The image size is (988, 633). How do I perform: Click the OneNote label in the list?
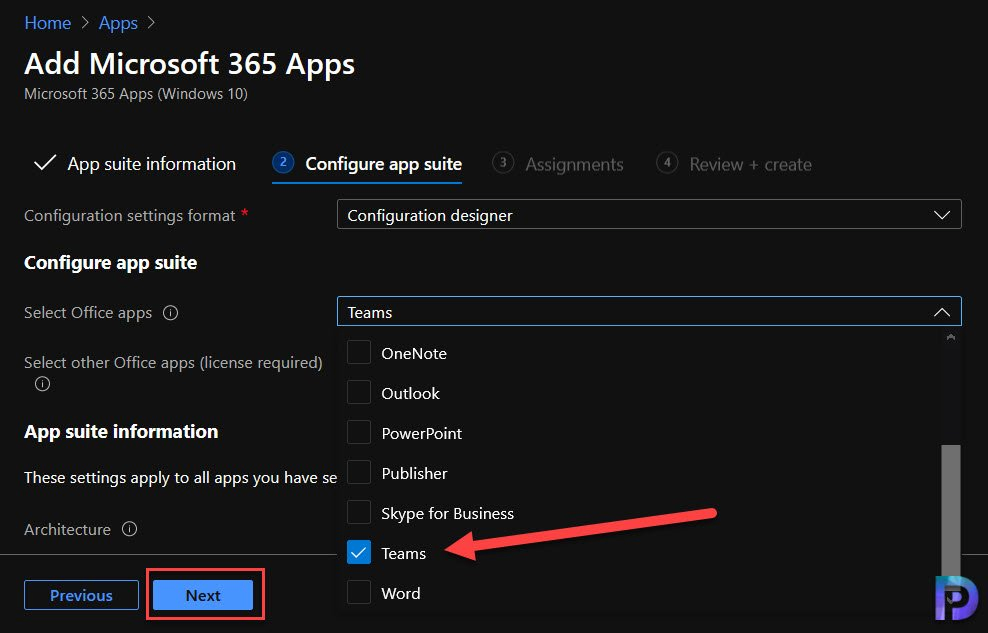[414, 353]
